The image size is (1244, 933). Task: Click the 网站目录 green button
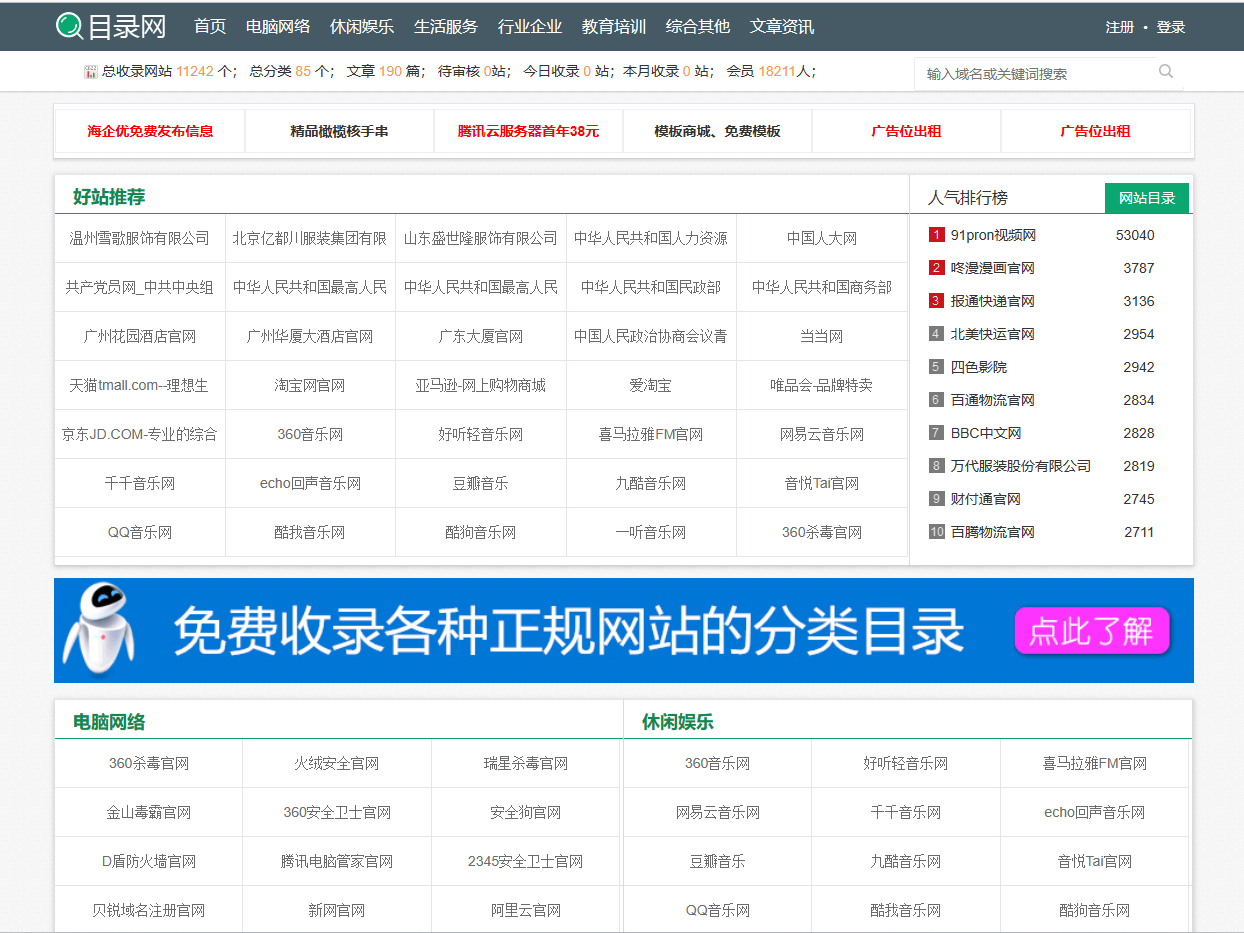[x=1147, y=198]
